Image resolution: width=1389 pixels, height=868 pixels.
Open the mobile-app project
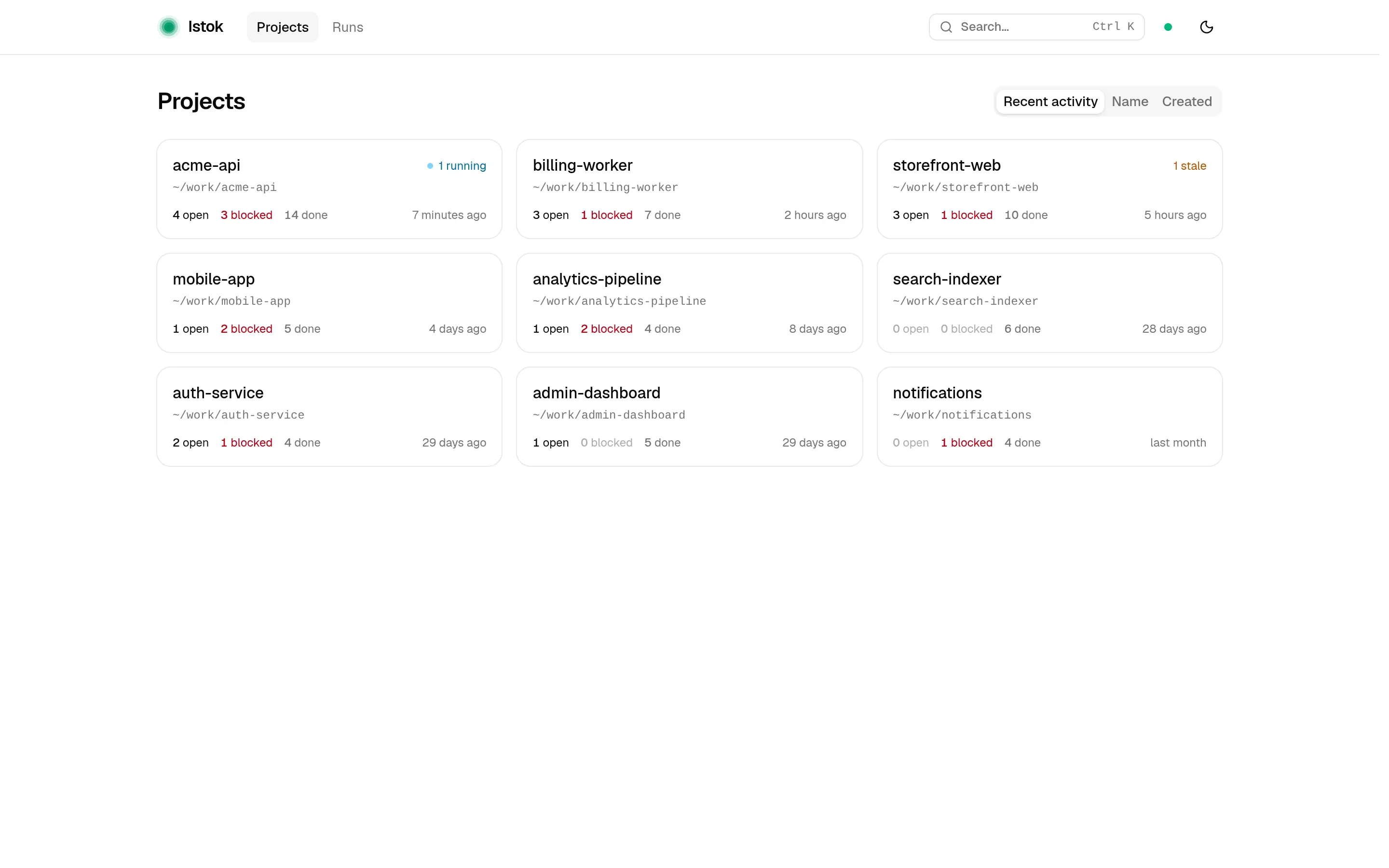pos(329,302)
